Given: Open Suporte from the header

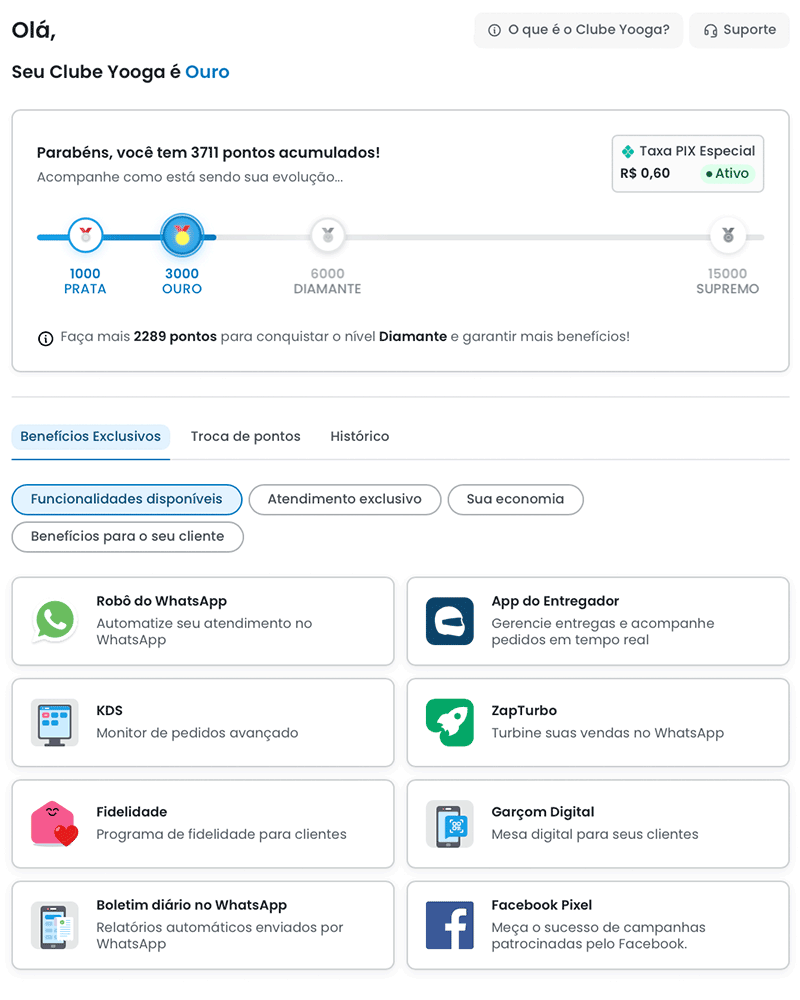Looking at the screenshot, I should [740, 30].
